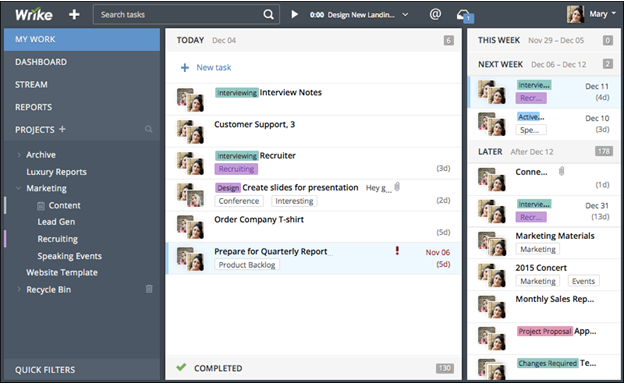Click the plus icon beside the Wrike logo

(74, 15)
